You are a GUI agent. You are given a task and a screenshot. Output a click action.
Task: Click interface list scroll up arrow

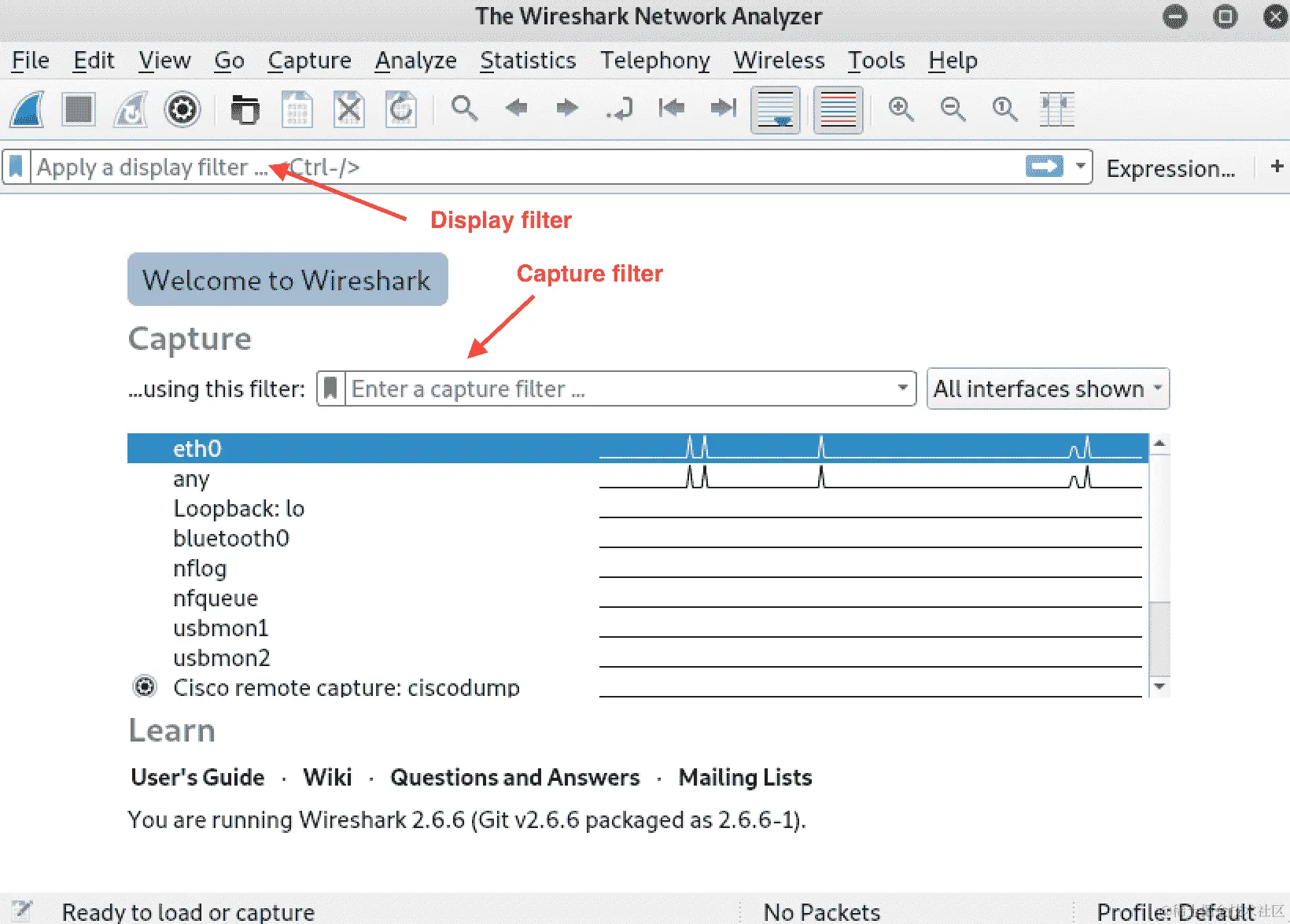(x=1159, y=444)
